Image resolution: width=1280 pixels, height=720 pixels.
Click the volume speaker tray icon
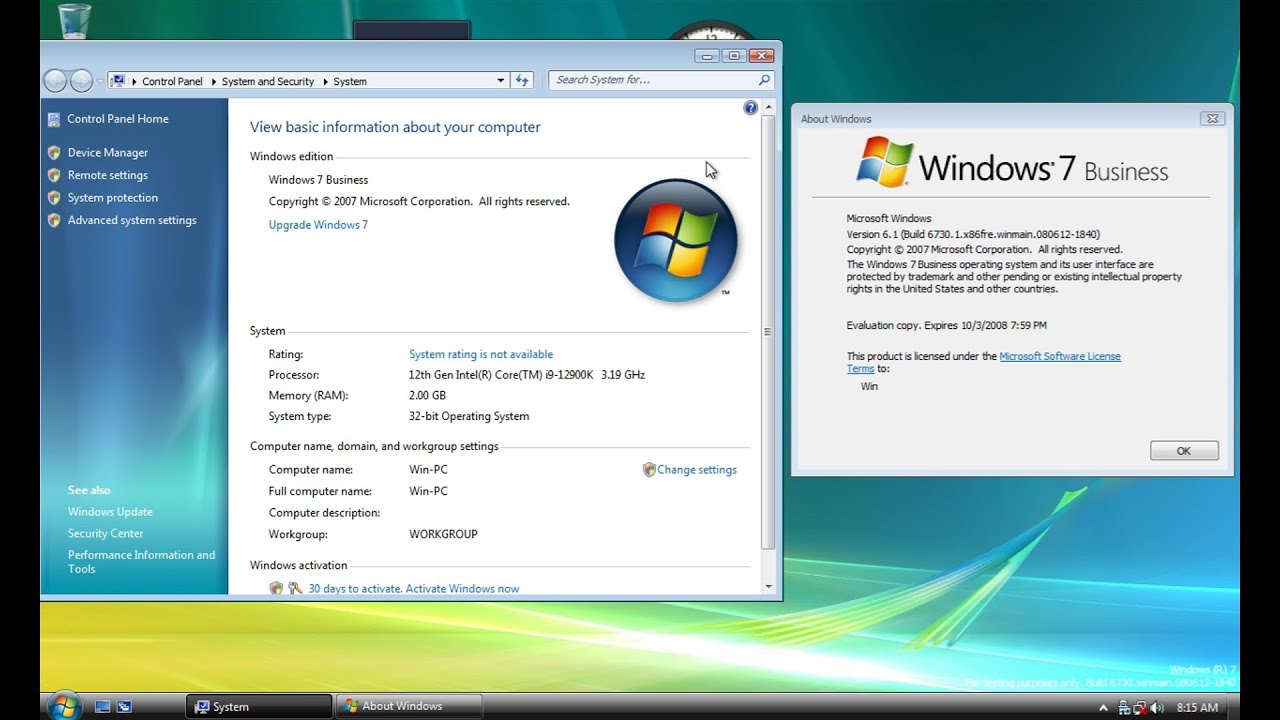[1157, 708]
